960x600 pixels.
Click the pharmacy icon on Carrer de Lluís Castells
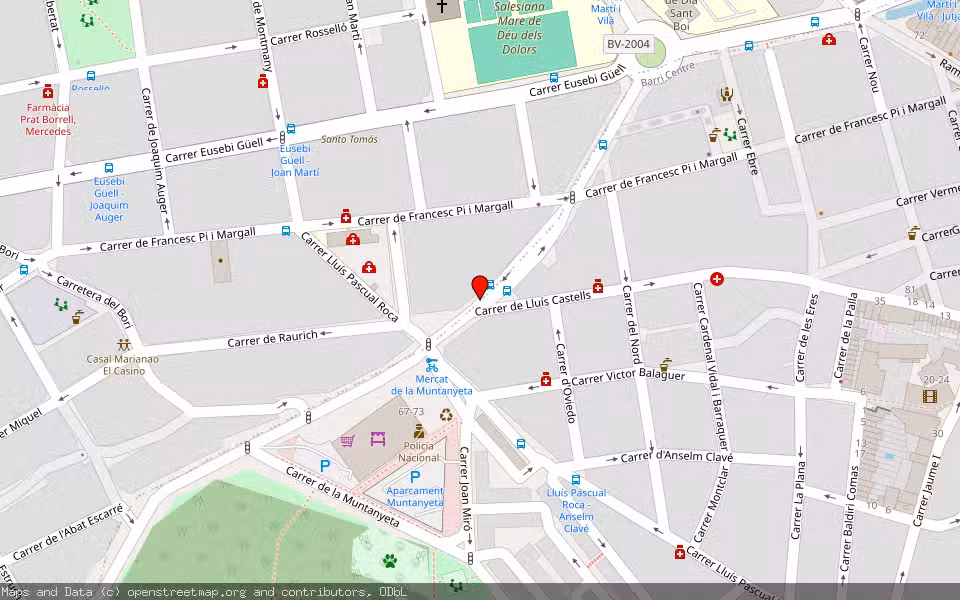598,286
